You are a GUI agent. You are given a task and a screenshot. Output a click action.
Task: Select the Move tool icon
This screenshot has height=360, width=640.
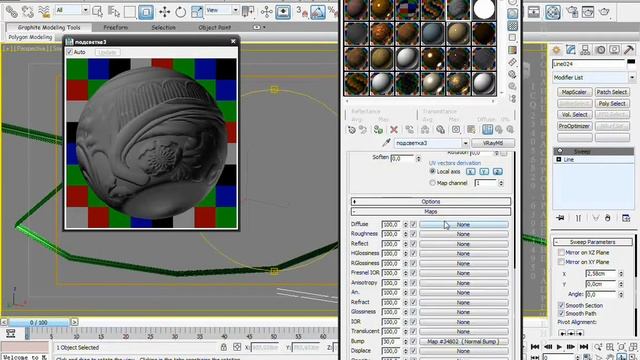coord(164,12)
